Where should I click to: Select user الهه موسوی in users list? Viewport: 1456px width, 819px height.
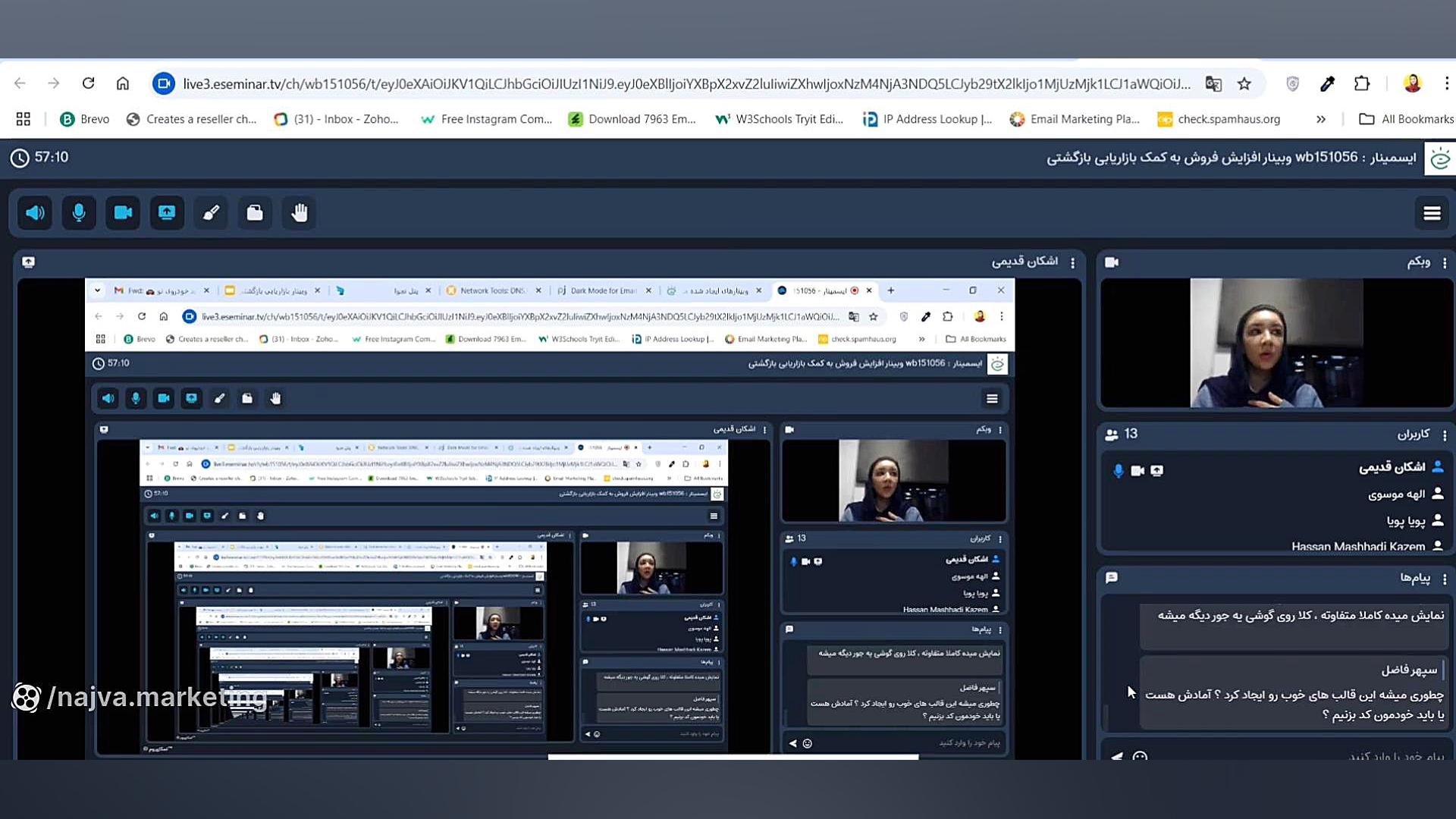1397,494
